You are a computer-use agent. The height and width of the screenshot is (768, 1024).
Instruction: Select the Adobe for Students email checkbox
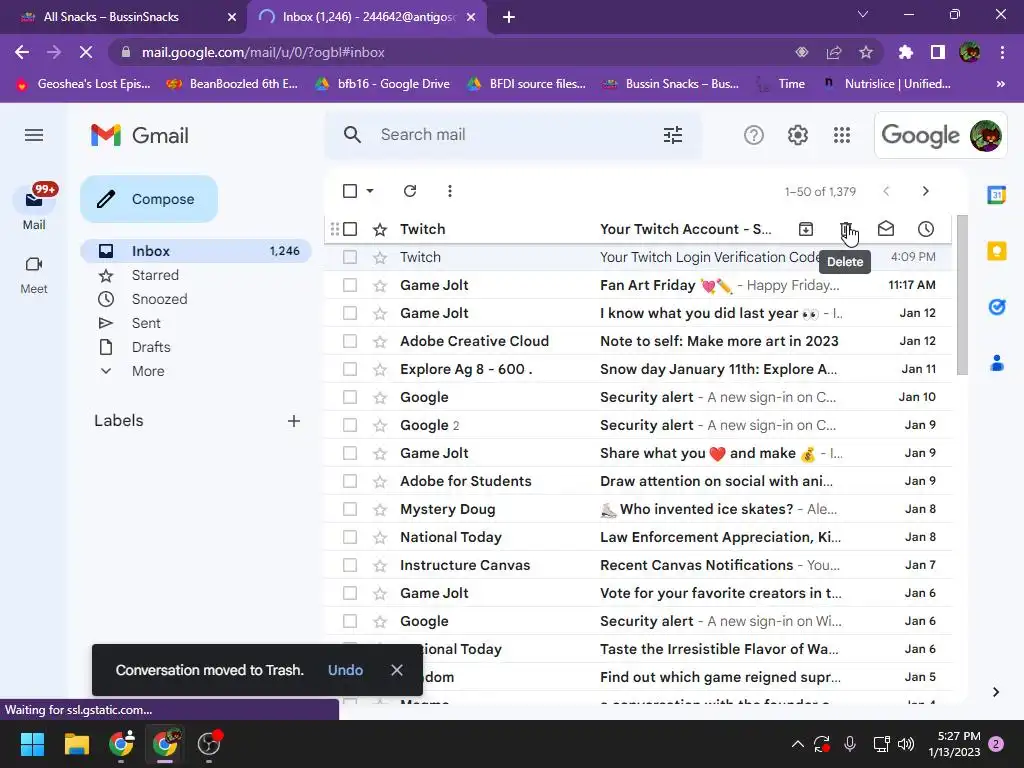click(x=350, y=481)
